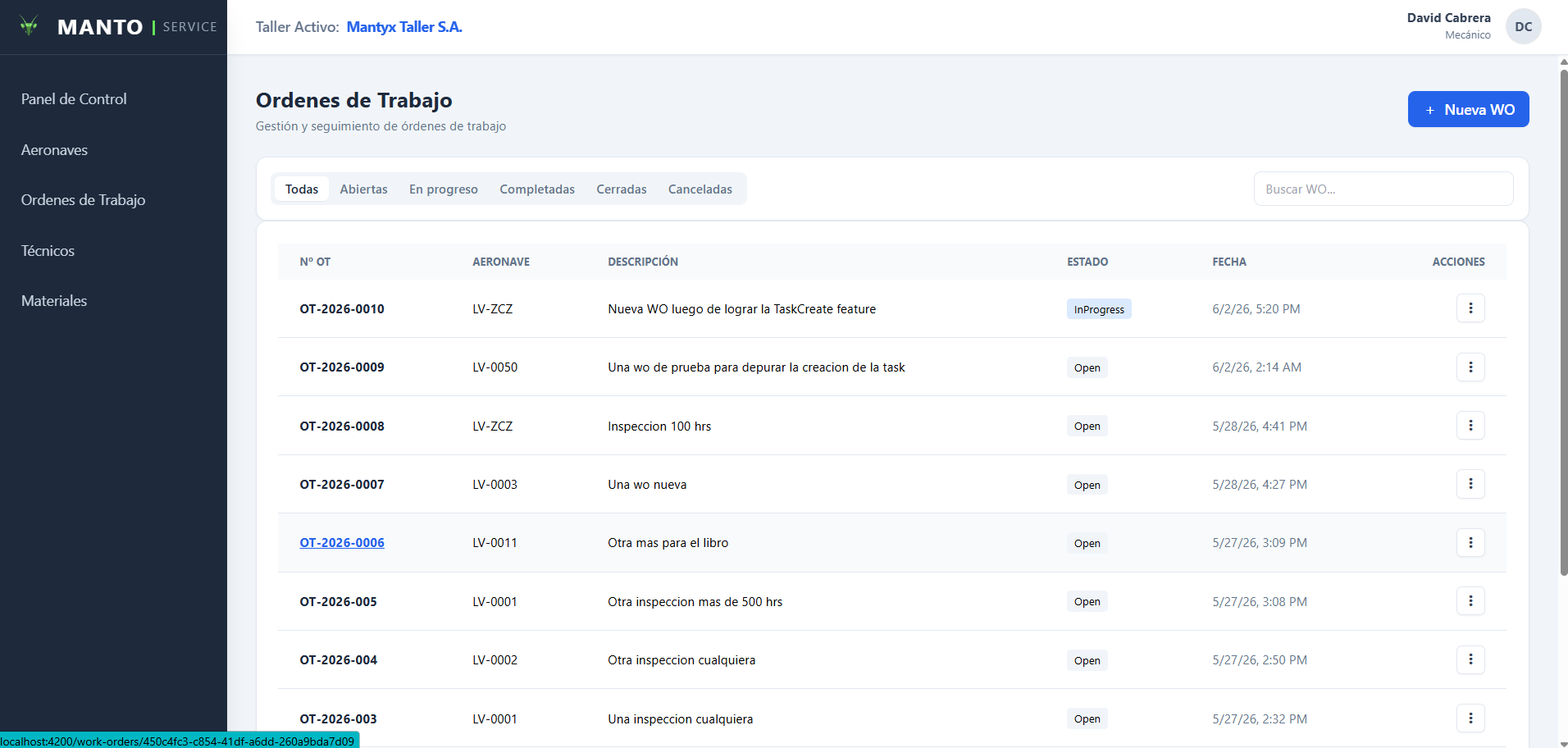Open the Mantyx Taller S.A. workshop link
1568x748 pixels.
pos(404,27)
